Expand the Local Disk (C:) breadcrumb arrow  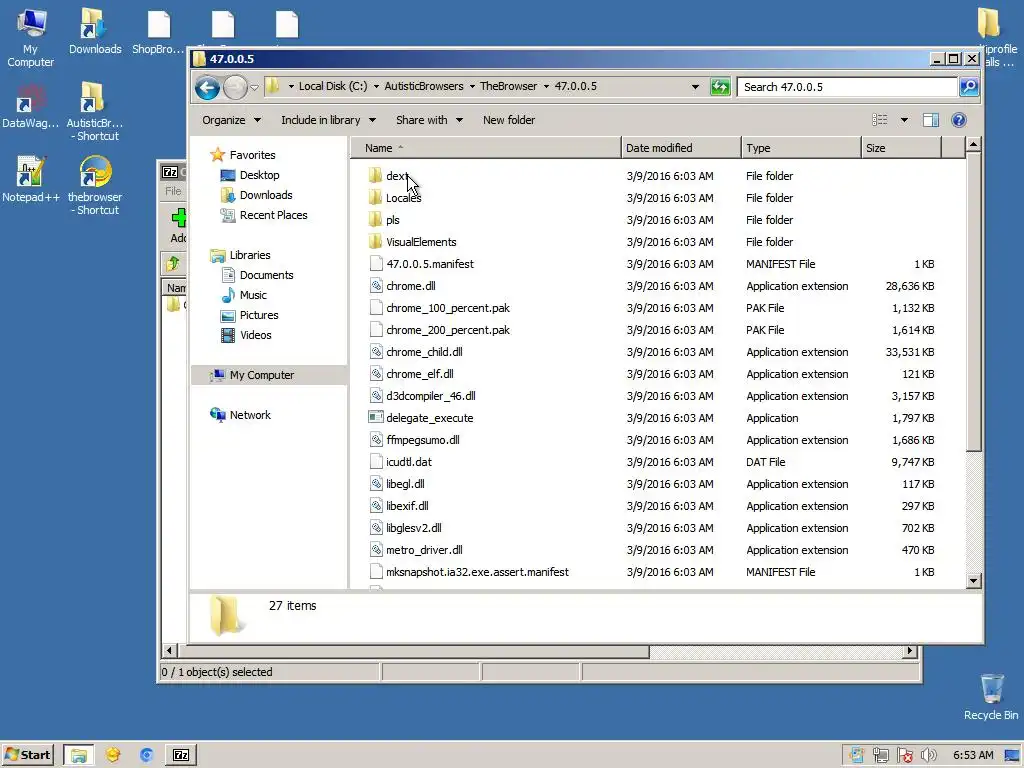(376, 86)
